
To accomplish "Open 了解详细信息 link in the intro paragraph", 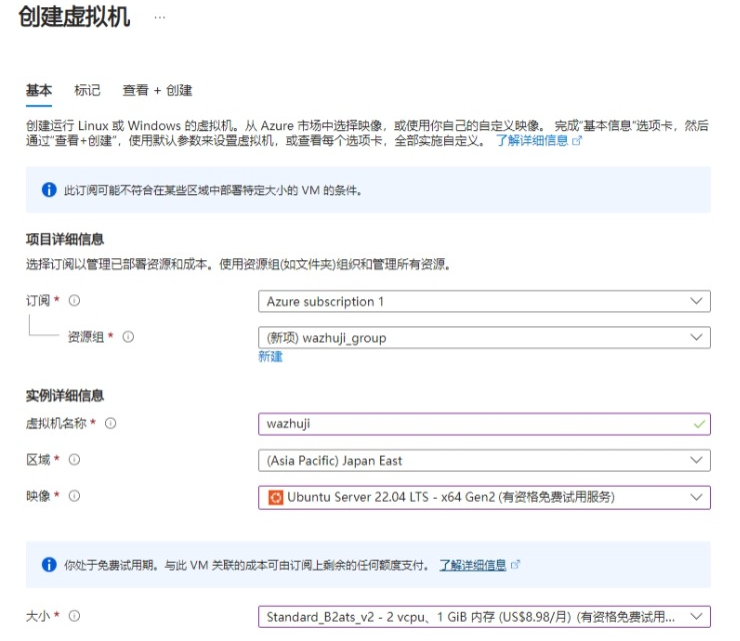I will [x=532, y=141].
